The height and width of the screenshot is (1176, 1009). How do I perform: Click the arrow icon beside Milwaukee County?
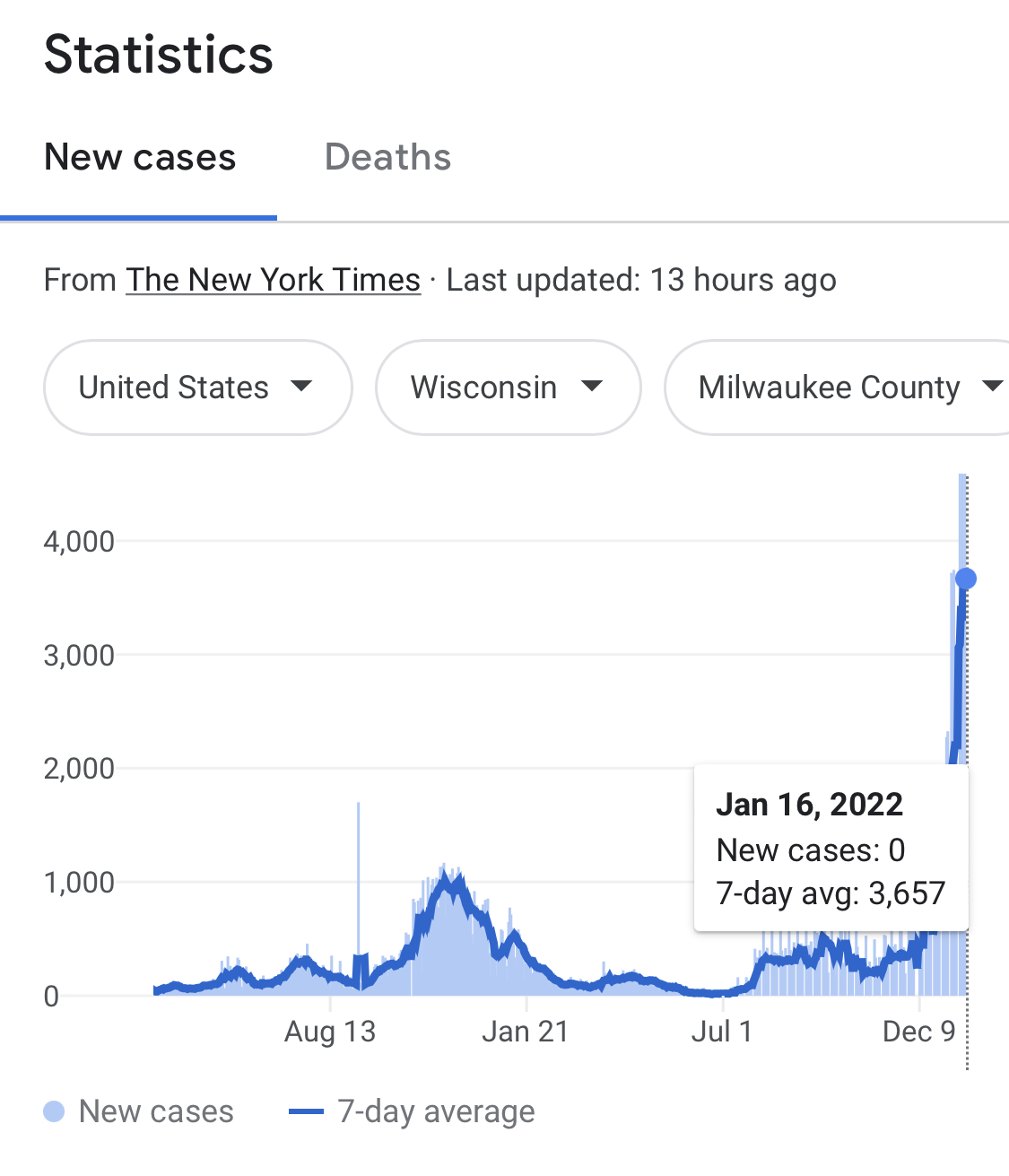coord(992,387)
